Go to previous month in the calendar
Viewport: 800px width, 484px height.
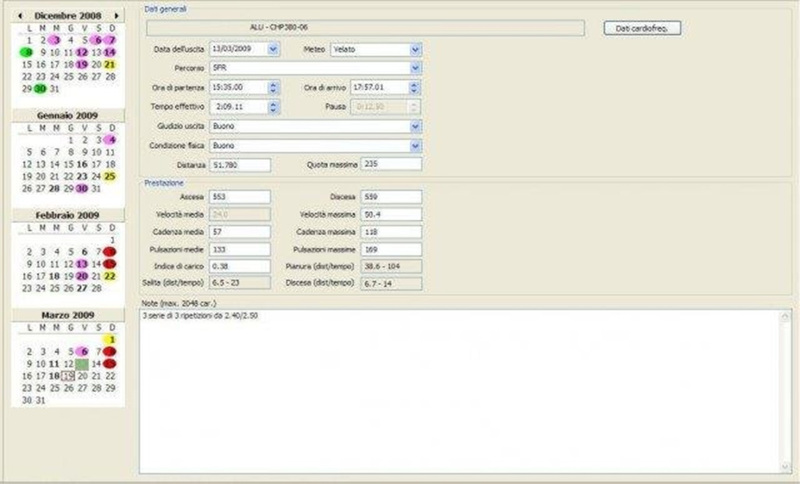point(20,16)
